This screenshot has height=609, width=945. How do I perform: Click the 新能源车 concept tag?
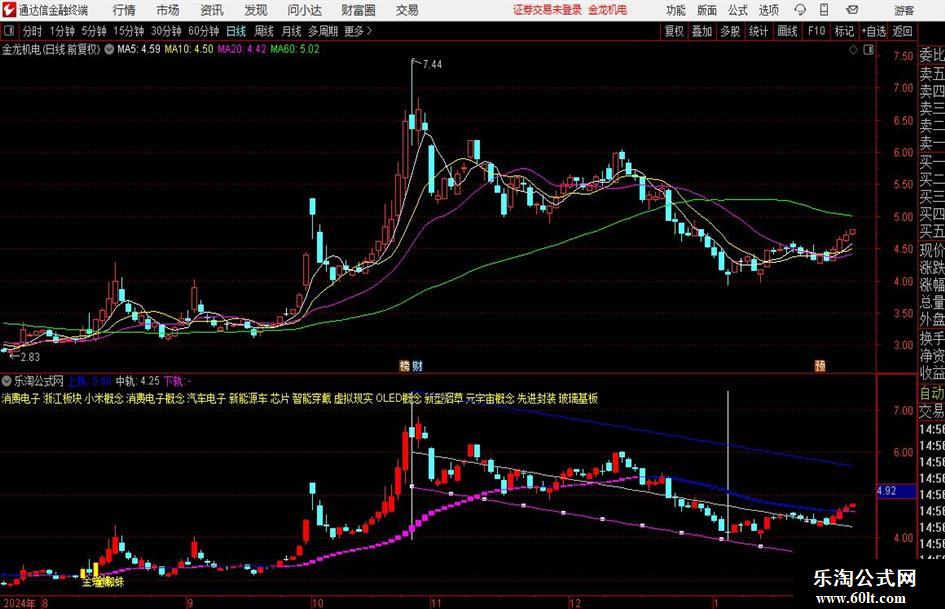(248, 398)
